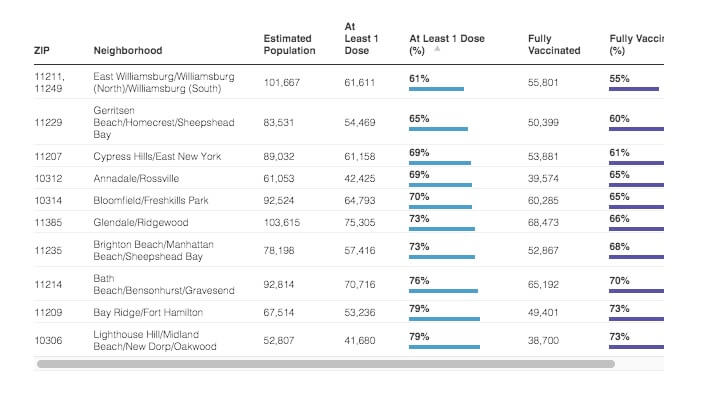Select dose count 54,469
Screen dimensions: 715x395
click(360, 123)
